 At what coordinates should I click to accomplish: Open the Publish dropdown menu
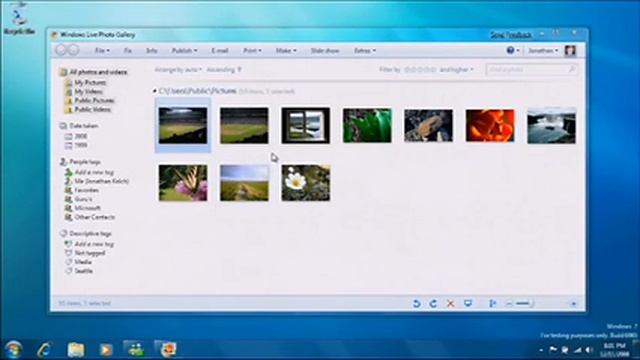(x=184, y=51)
